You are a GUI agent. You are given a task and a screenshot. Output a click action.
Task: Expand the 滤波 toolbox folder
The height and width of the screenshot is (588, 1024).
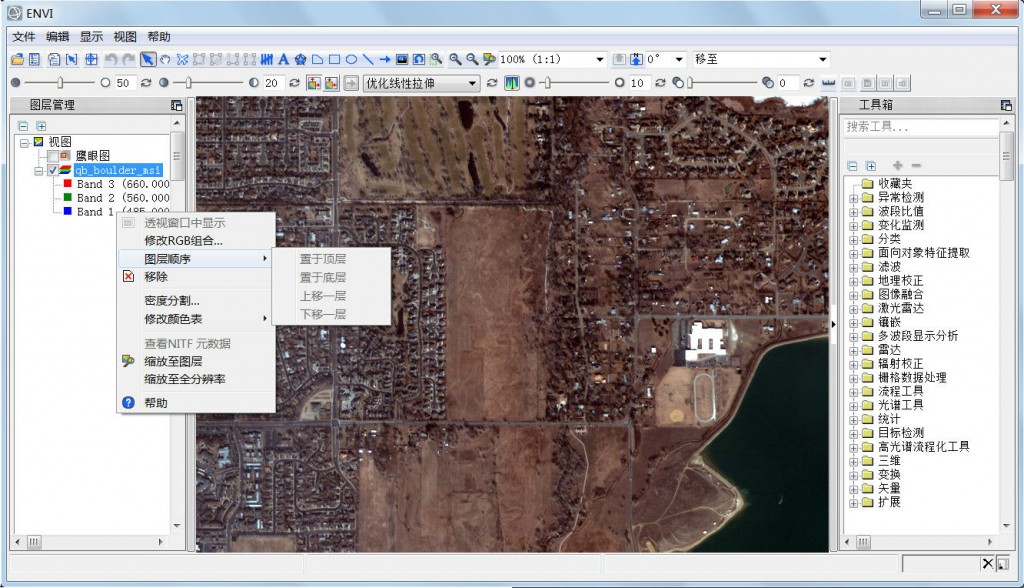(x=854, y=267)
